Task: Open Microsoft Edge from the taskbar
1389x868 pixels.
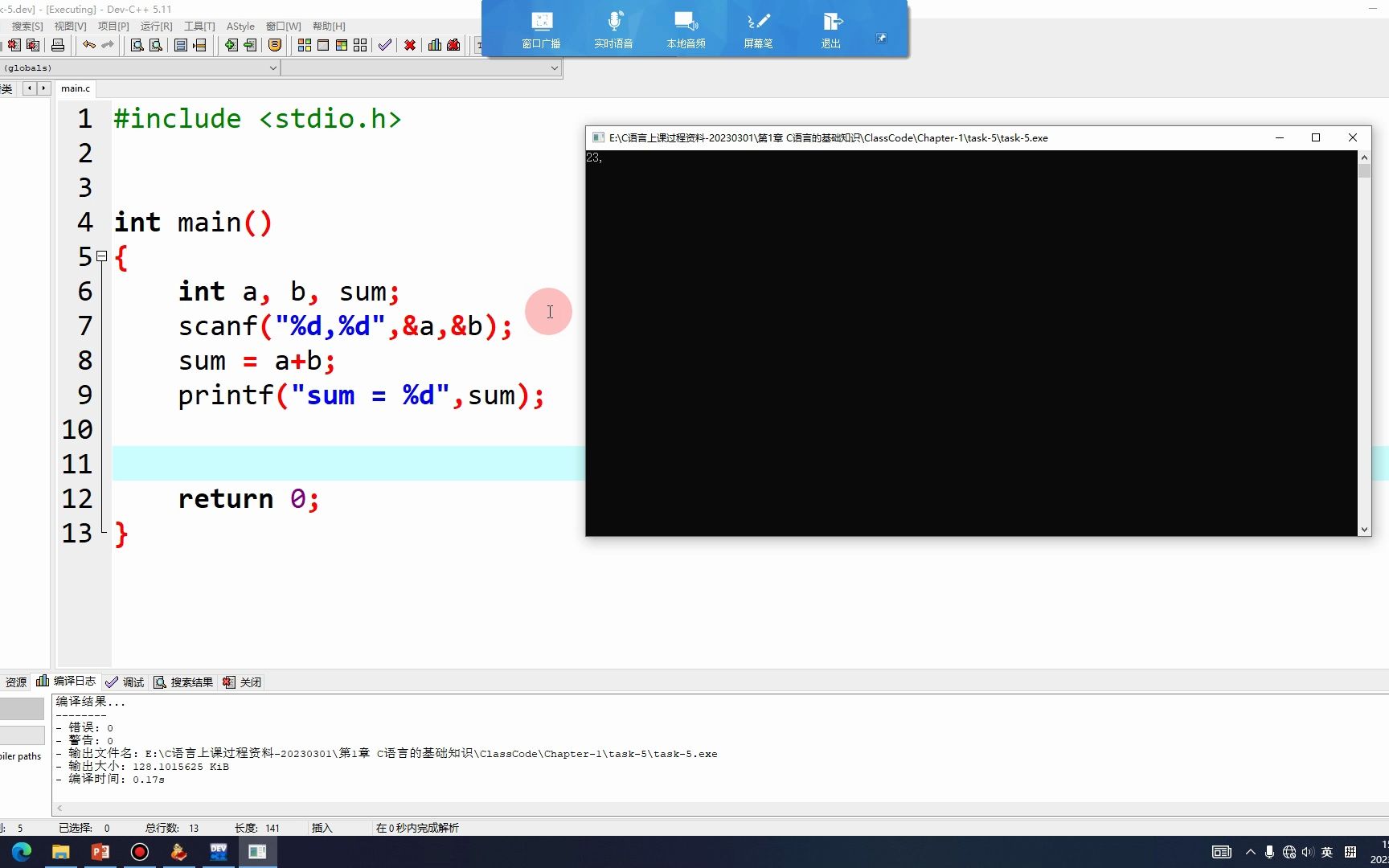Action: [22, 852]
